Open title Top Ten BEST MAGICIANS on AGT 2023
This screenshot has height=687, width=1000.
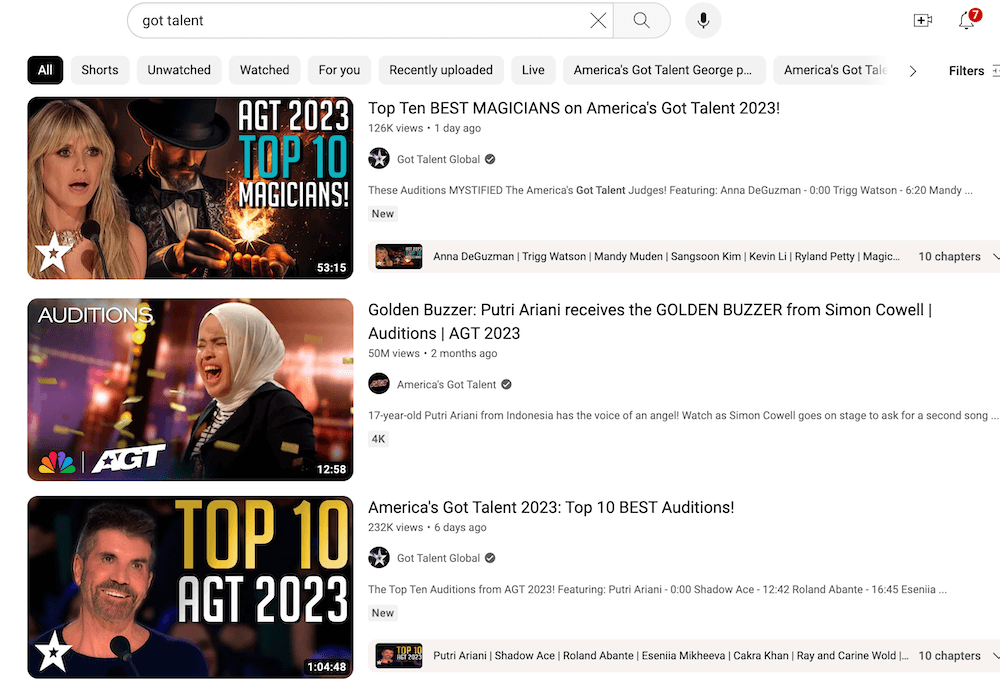[x=574, y=108]
